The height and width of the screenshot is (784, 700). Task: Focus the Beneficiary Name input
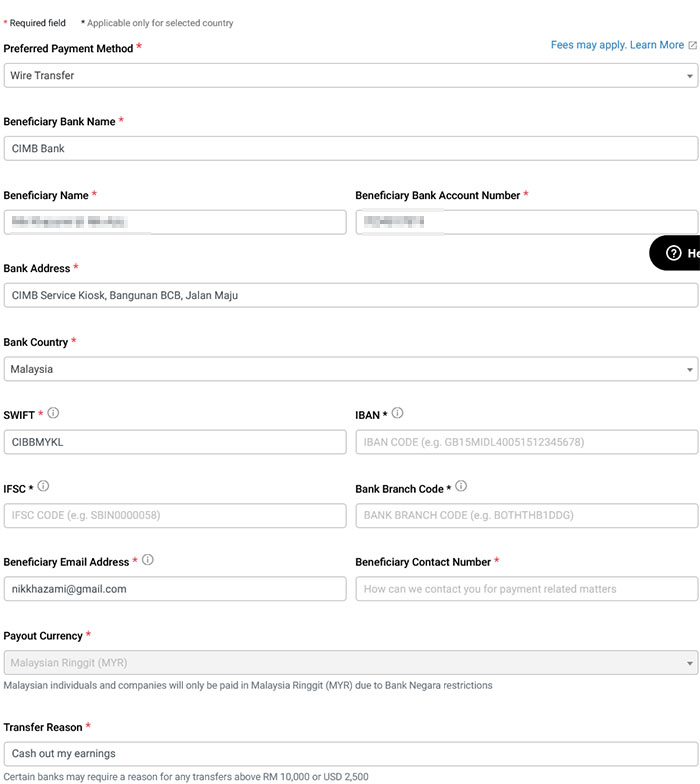[175, 222]
